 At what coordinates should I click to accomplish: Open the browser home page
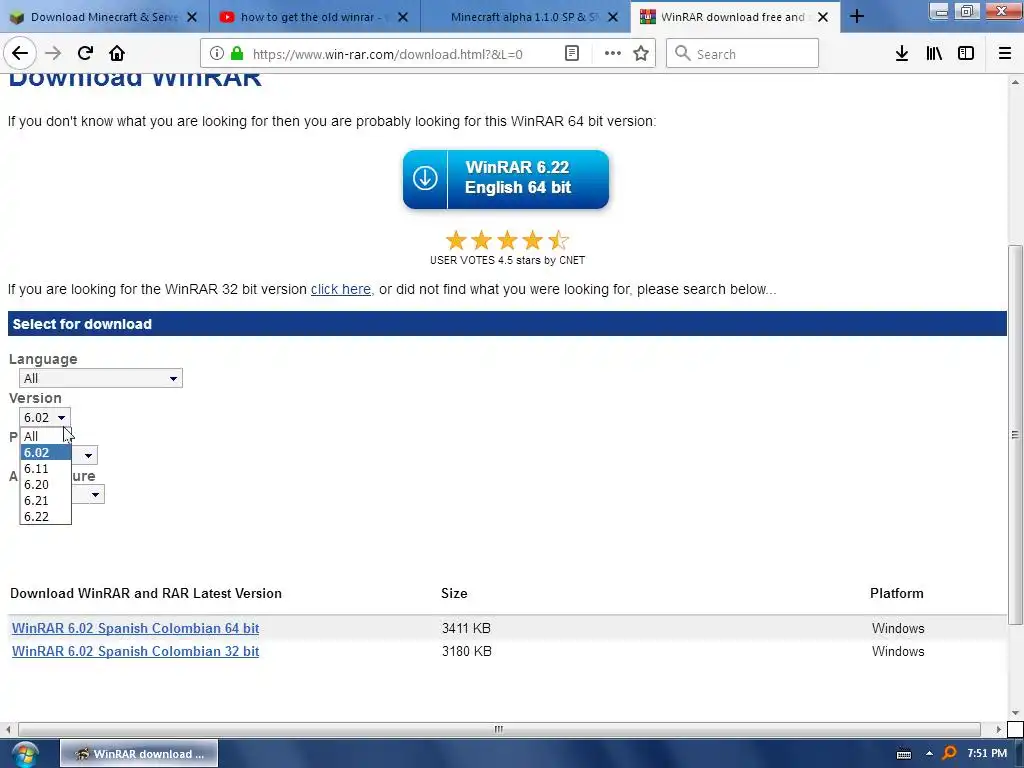point(117,54)
